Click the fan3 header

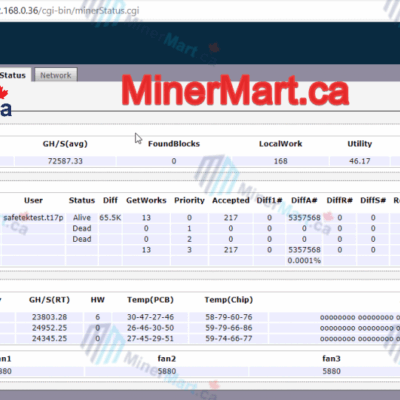pos(331,359)
